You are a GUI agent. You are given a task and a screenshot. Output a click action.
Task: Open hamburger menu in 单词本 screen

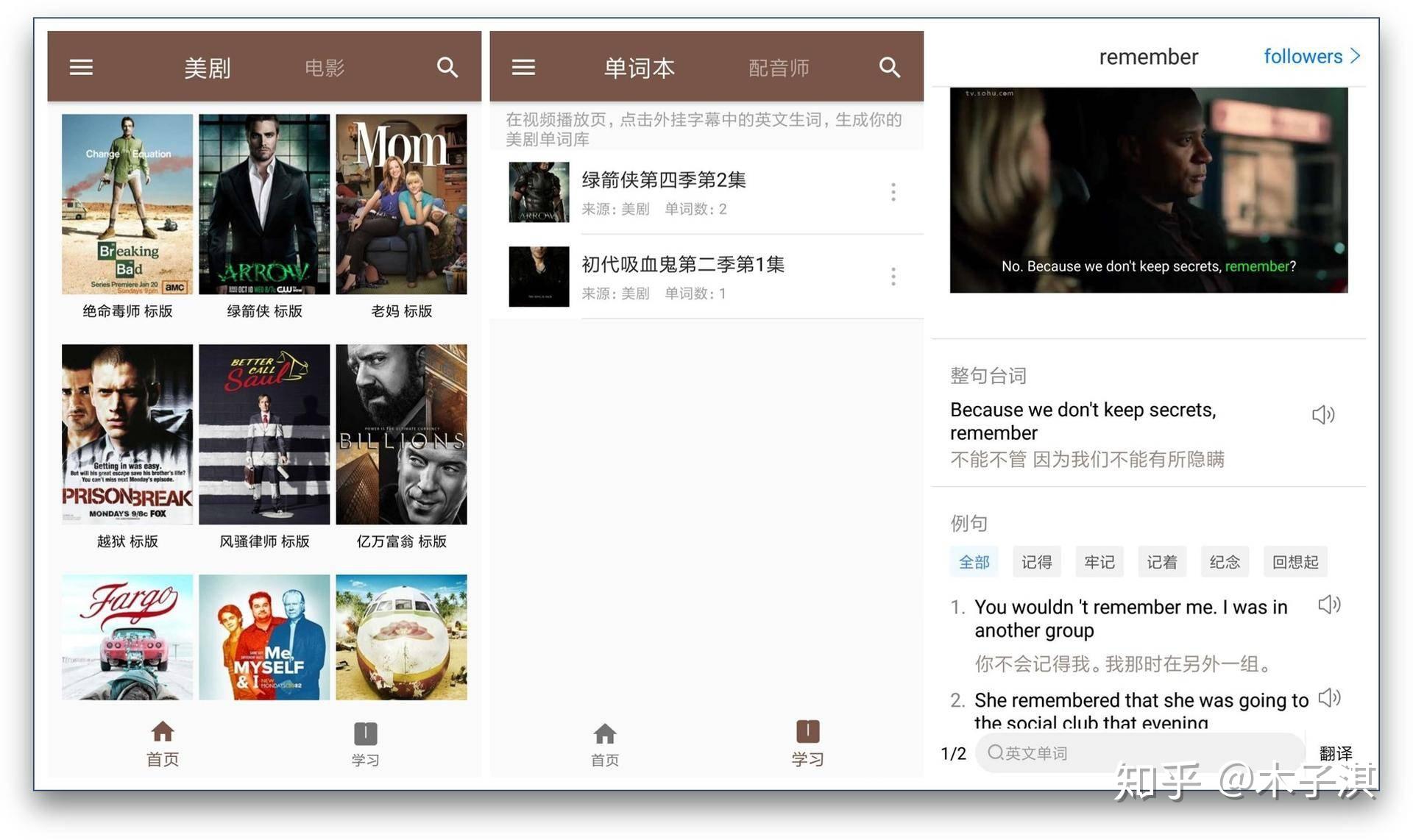coord(523,68)
